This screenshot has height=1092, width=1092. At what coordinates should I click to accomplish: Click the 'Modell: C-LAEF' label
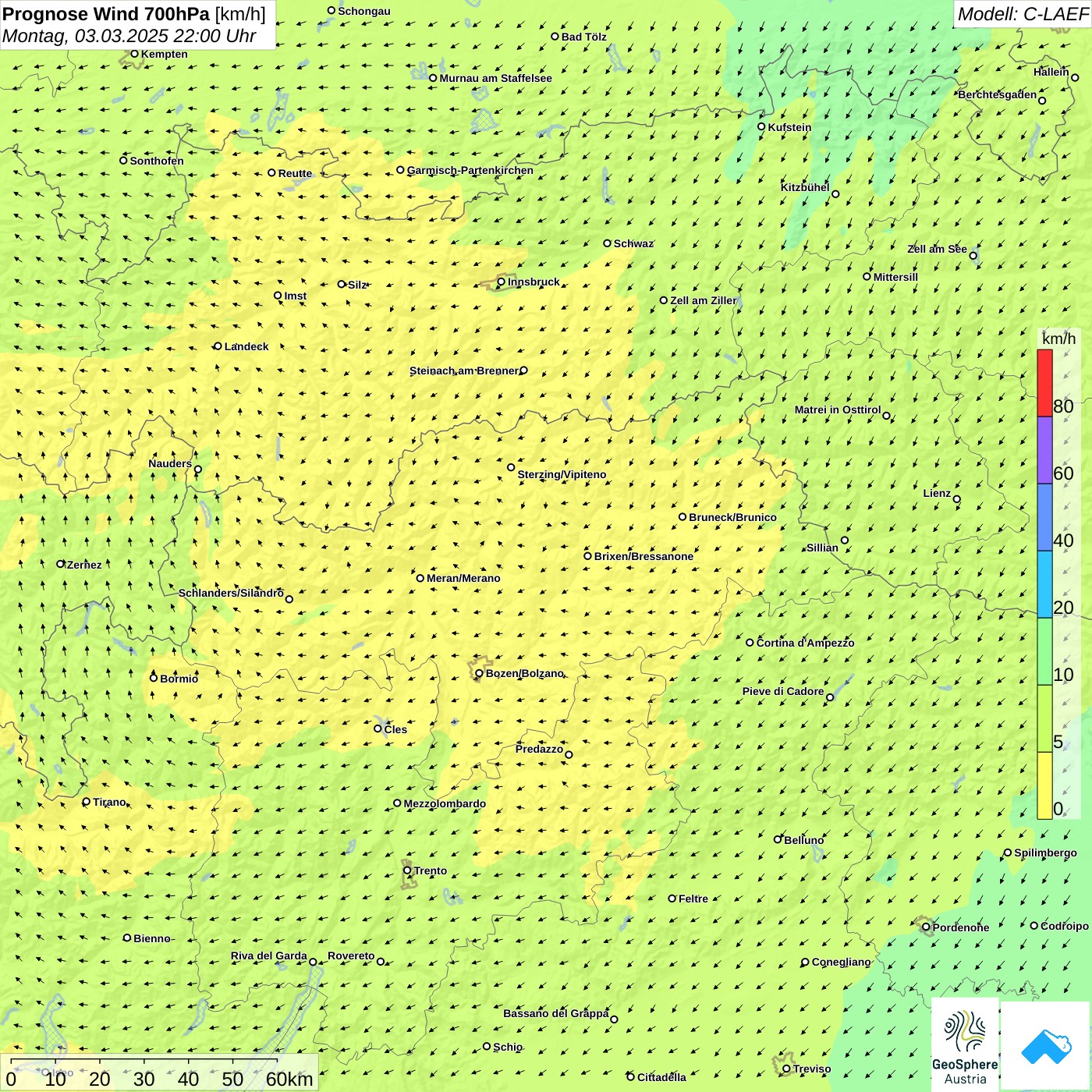click(1023, 14)
